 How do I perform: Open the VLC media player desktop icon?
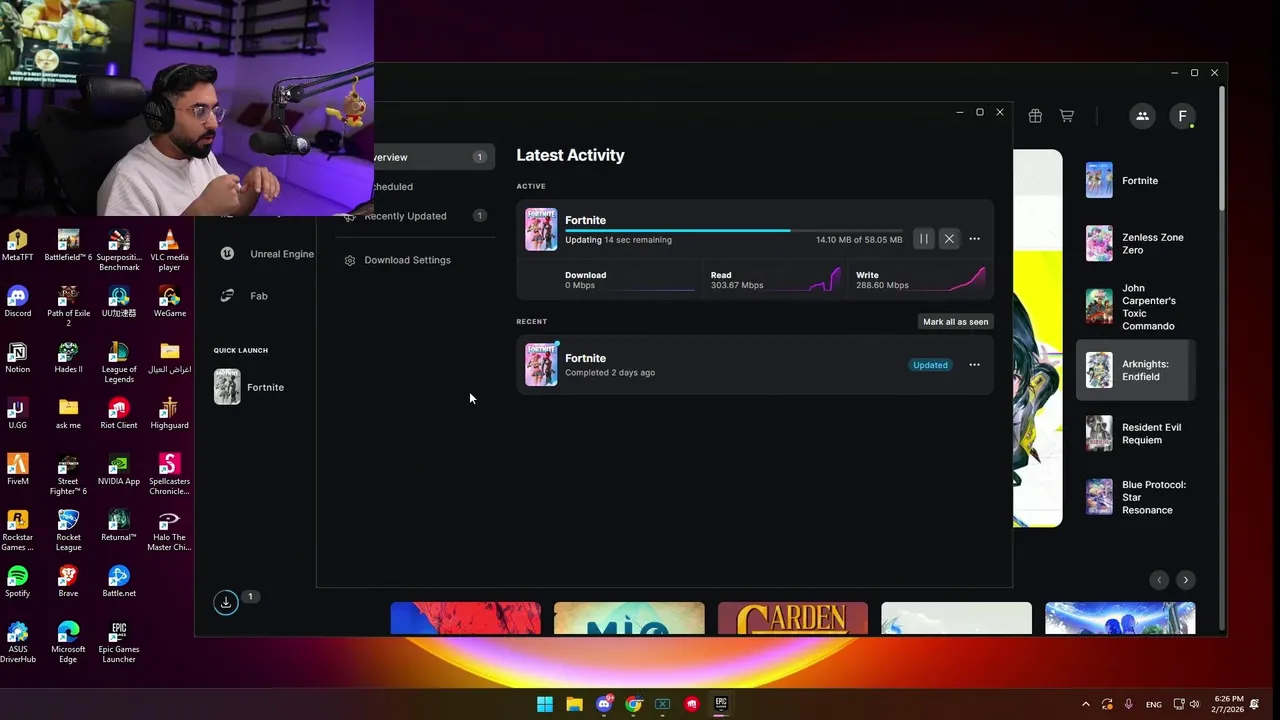[x=170, y=250]
